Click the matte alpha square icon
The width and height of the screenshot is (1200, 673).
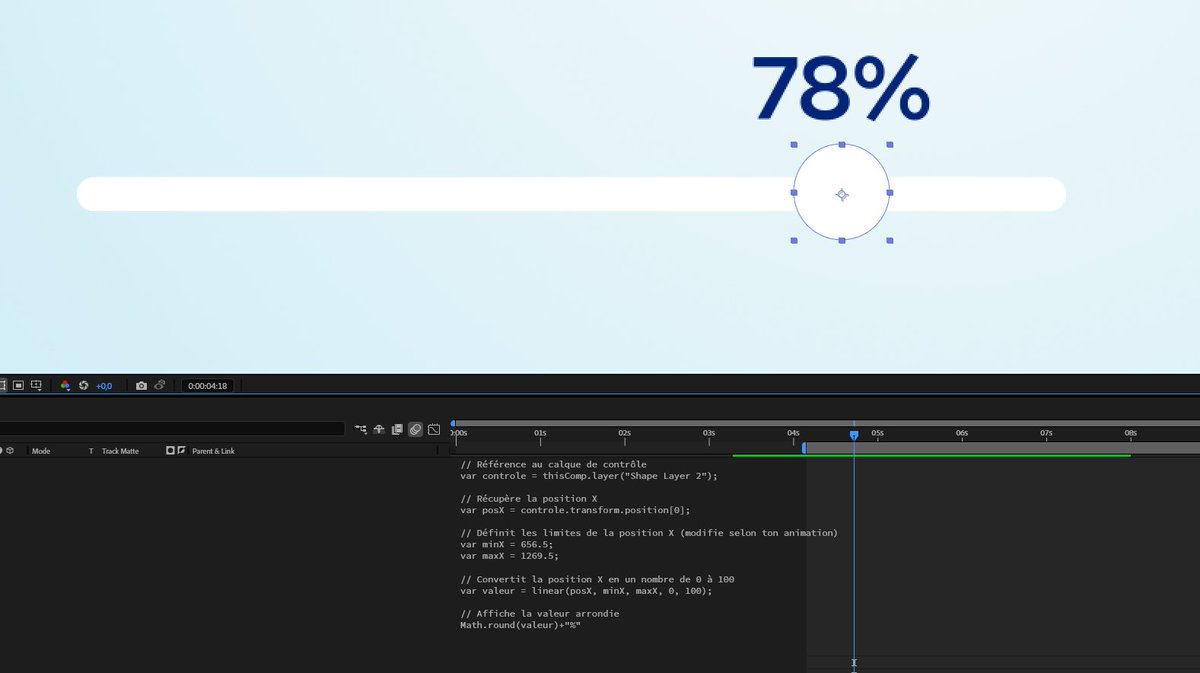pyautogui.click(x=170, y=450)
